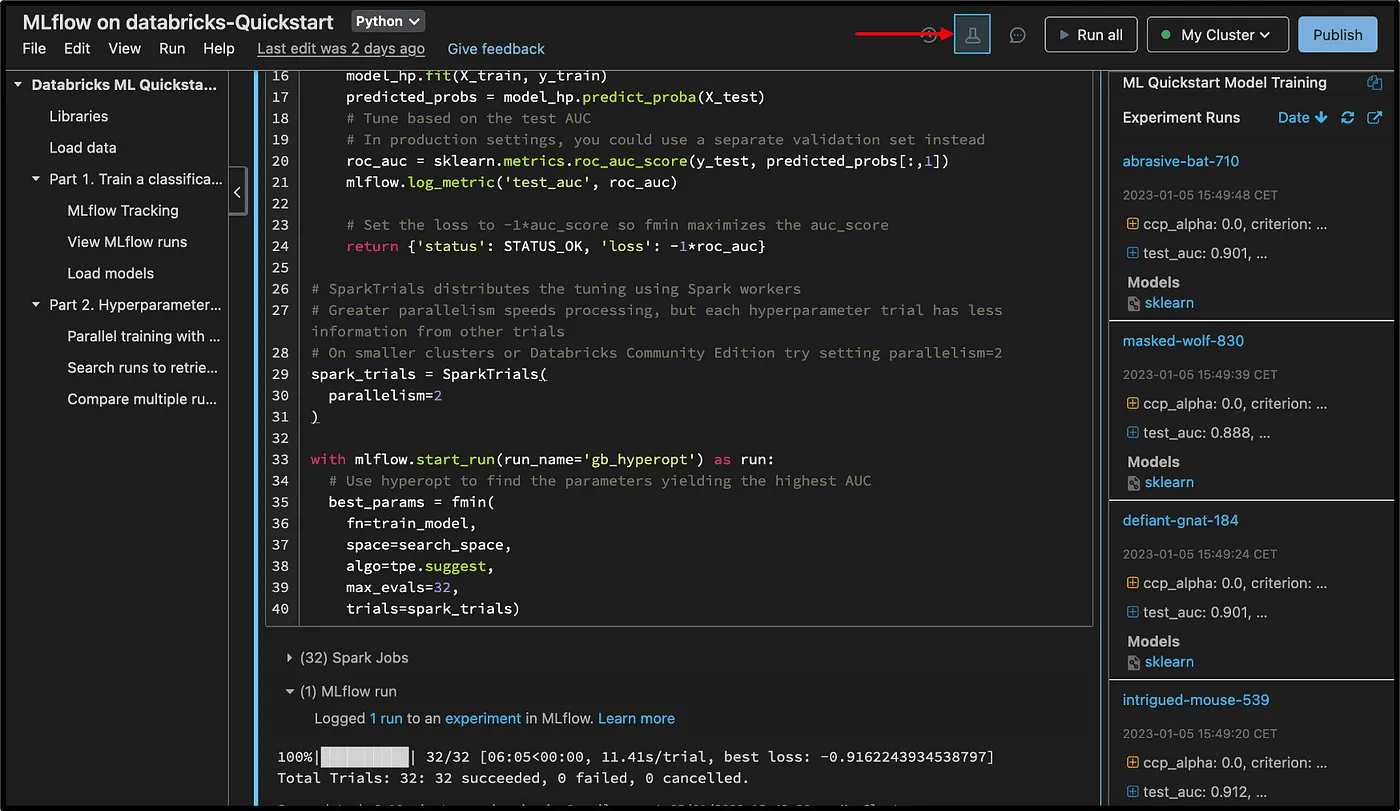
Task: Expand the (32) Spark Jobs section
Action: (x=289, y=657)
